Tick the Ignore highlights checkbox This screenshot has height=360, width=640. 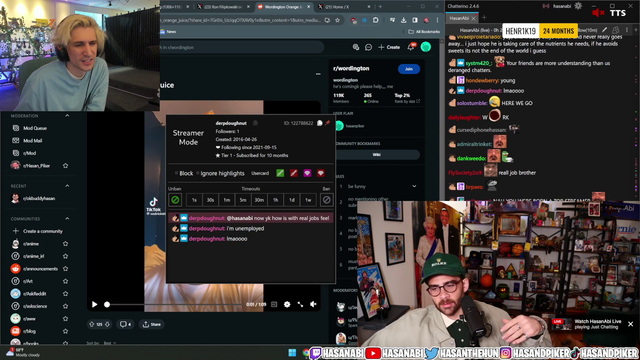pos(198,173)
